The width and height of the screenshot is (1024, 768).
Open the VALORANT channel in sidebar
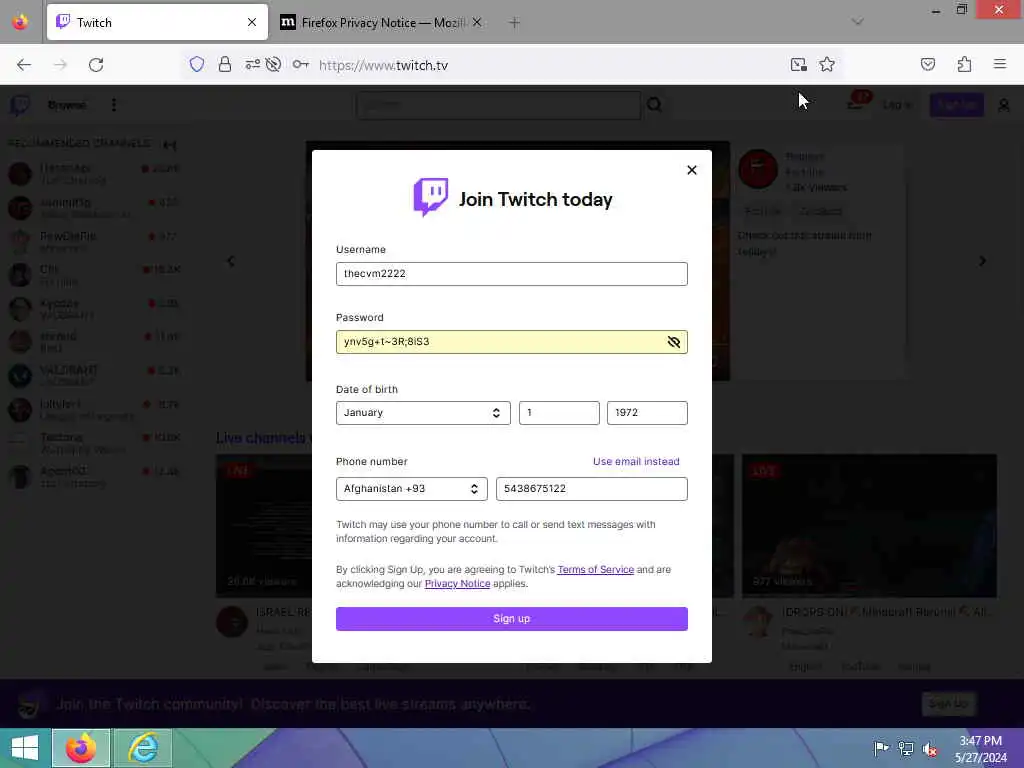[x=94, y=375]
